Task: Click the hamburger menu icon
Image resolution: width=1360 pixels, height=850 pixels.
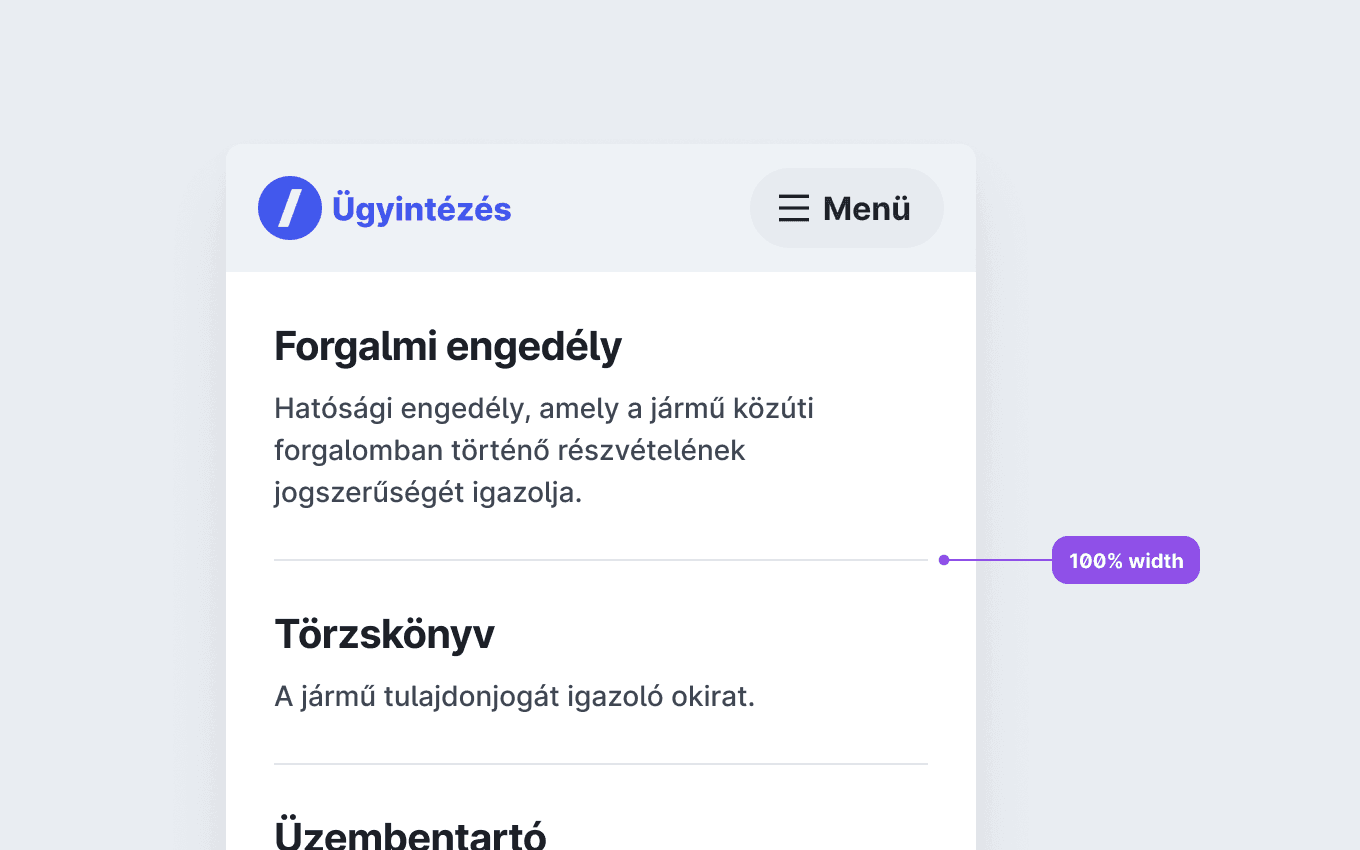Action: pyautogui.click(x=794, y=208)
